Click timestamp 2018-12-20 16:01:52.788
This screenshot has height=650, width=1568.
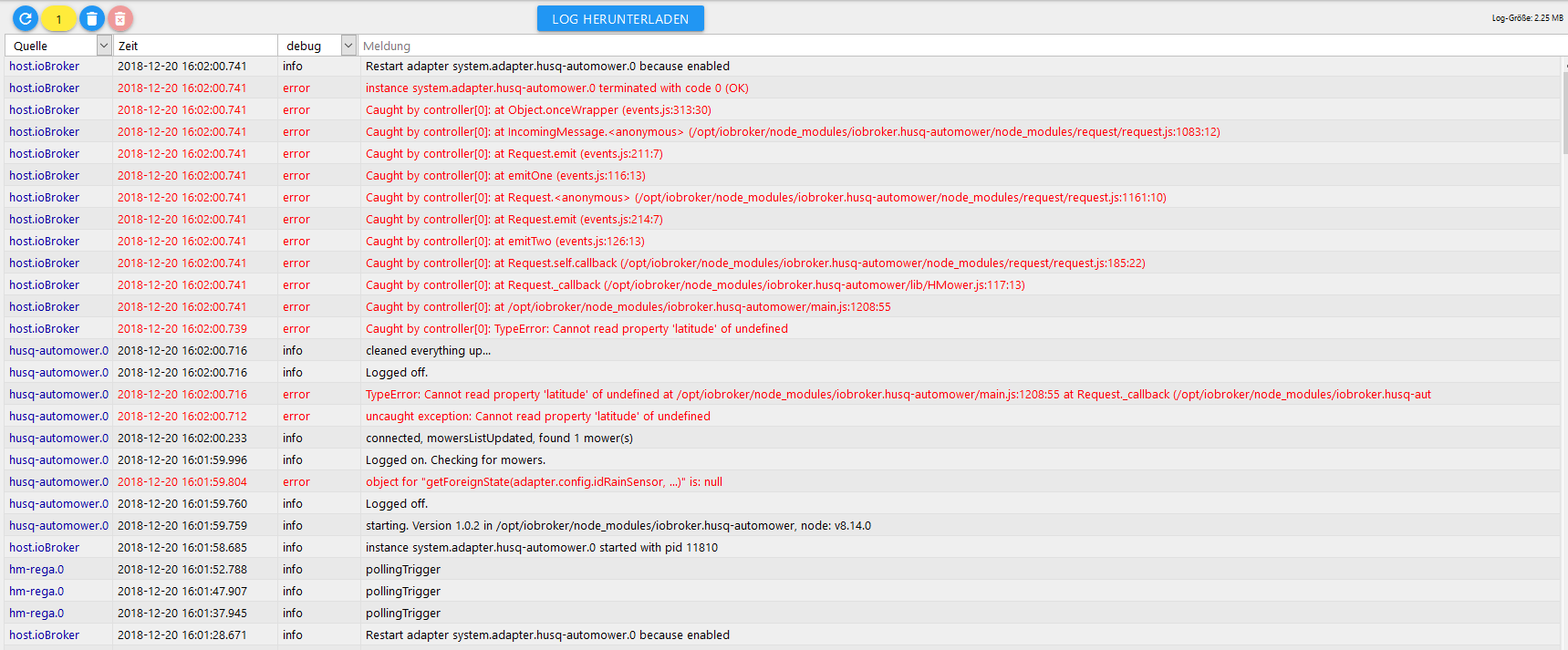coord(182,570)
